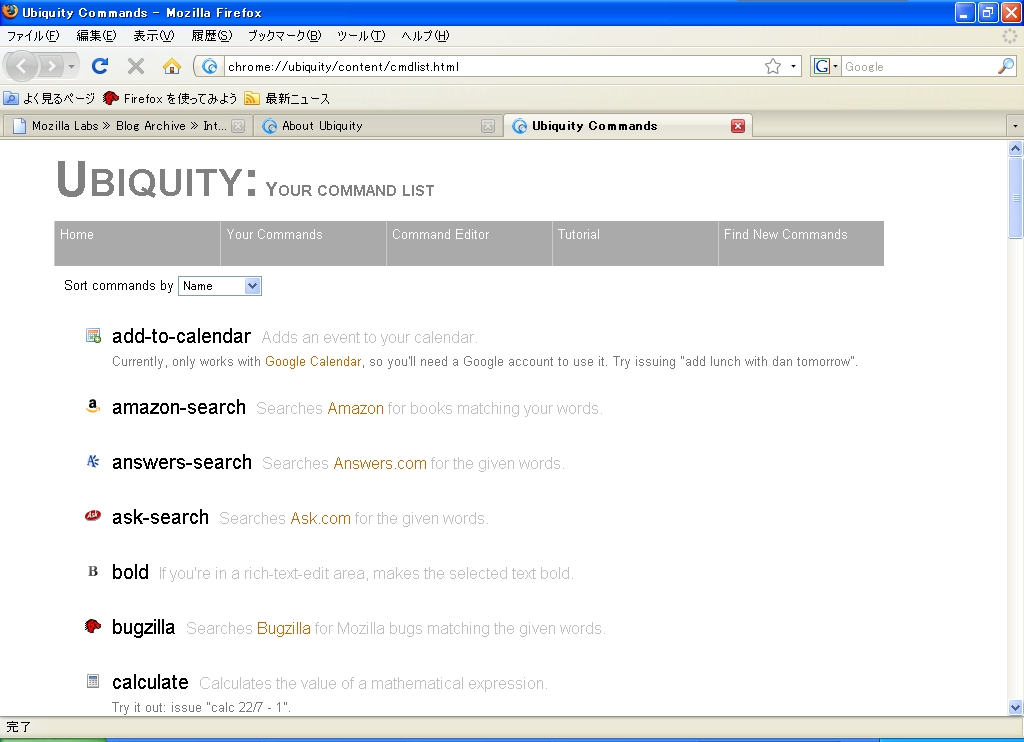Screen dimensions: 1024x742
Task: Switch to the Mozilla Labs Blog Archive tab
Action: tap(128, 126)
